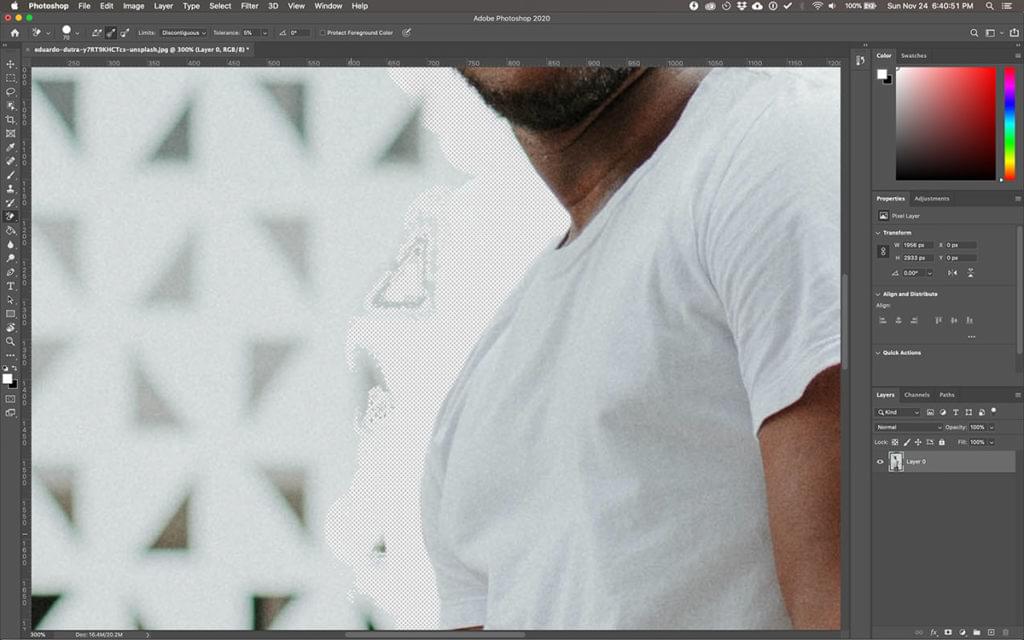
Task: Enable Protect Foreground Color checkbox
Action: 323,33
